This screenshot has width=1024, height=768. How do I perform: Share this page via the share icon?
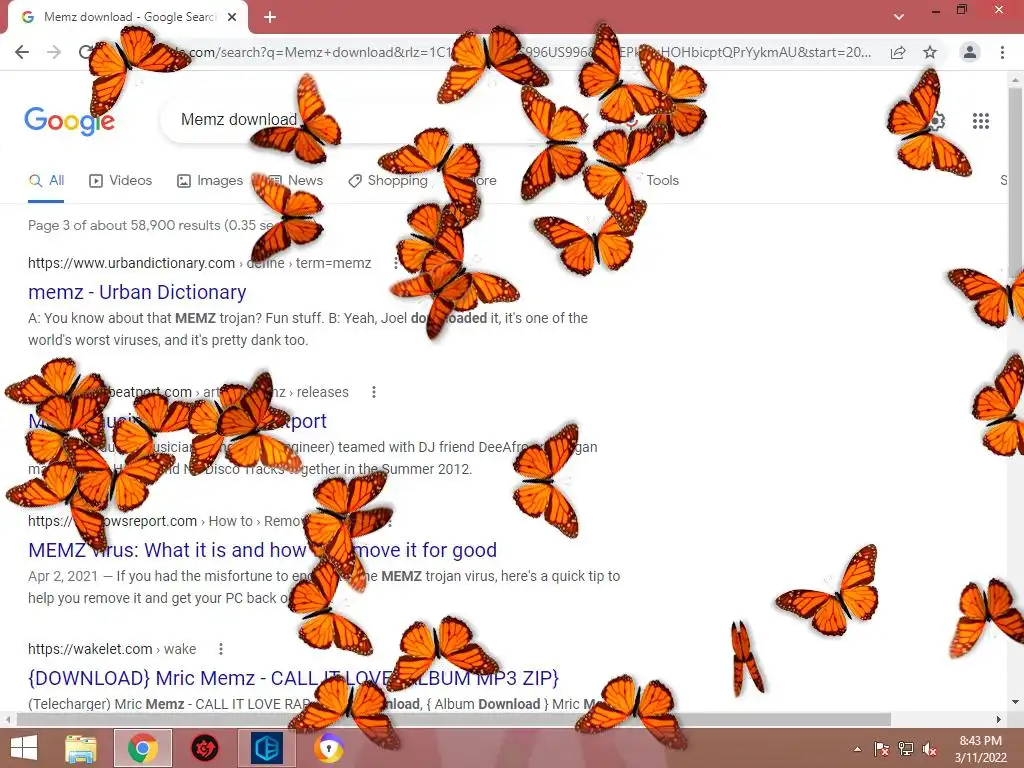(x=898, y=52)
